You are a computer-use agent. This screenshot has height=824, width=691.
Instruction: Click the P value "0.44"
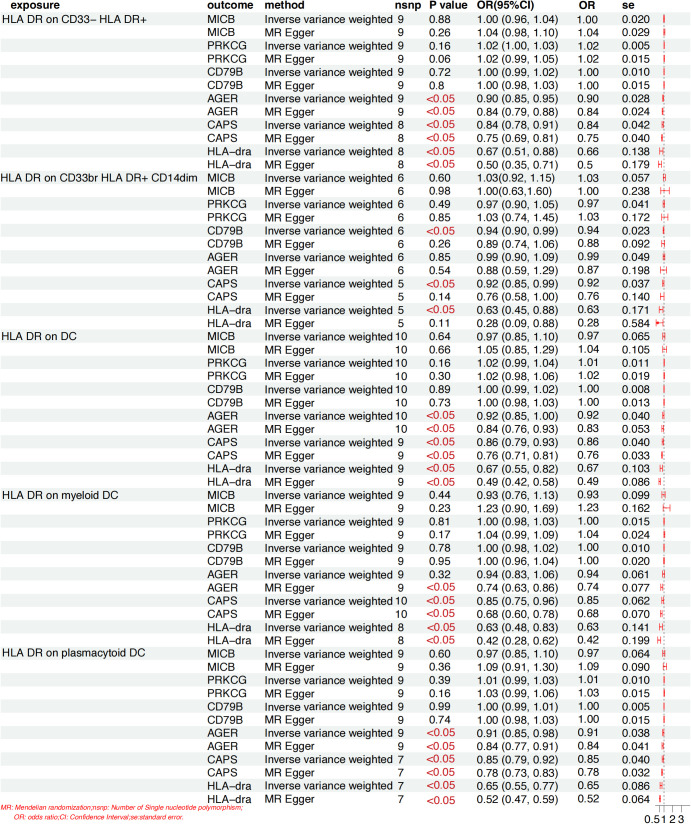tap(440, 495)
